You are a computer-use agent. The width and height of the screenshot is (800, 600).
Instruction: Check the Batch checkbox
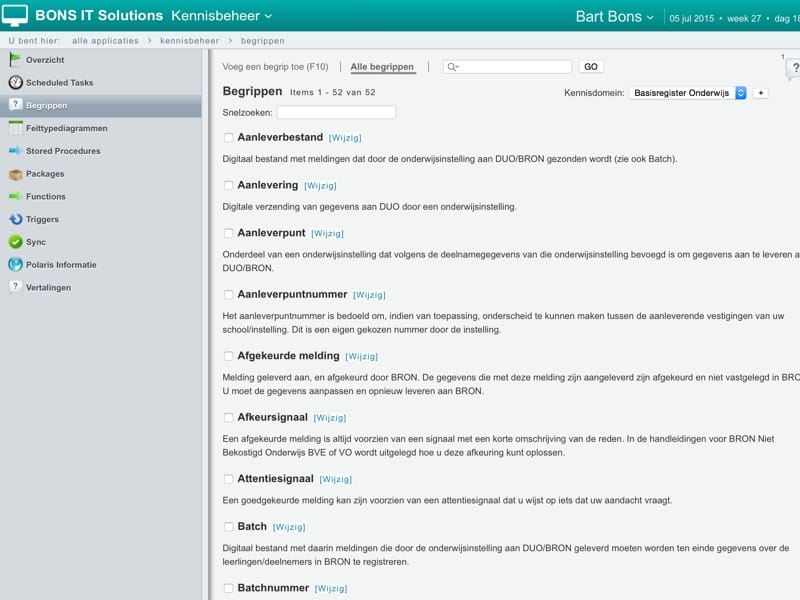[x=229, y=527]
